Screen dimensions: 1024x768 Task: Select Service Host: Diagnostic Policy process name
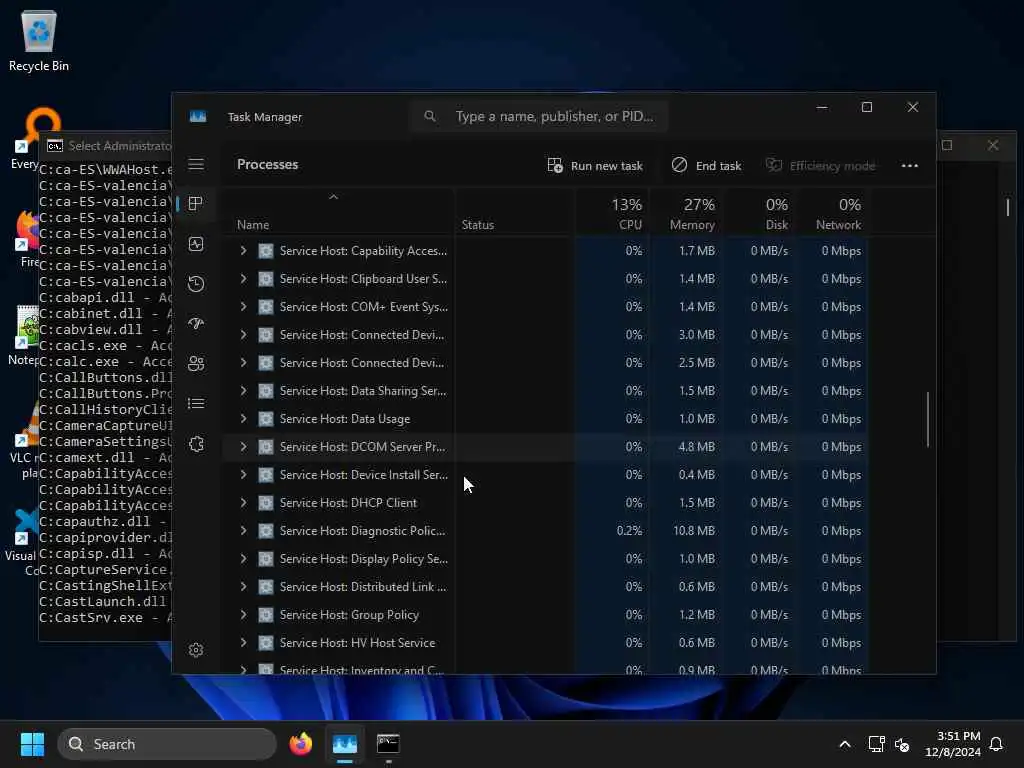click(362, 531)
